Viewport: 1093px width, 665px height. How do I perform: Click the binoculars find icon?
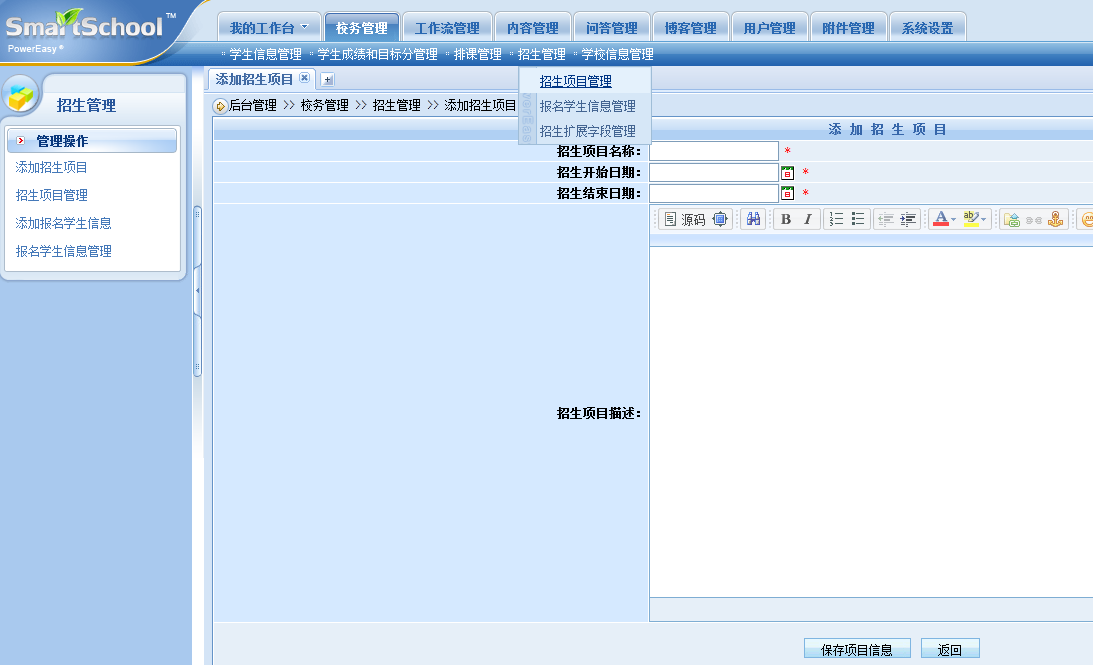tap(755, 220)
